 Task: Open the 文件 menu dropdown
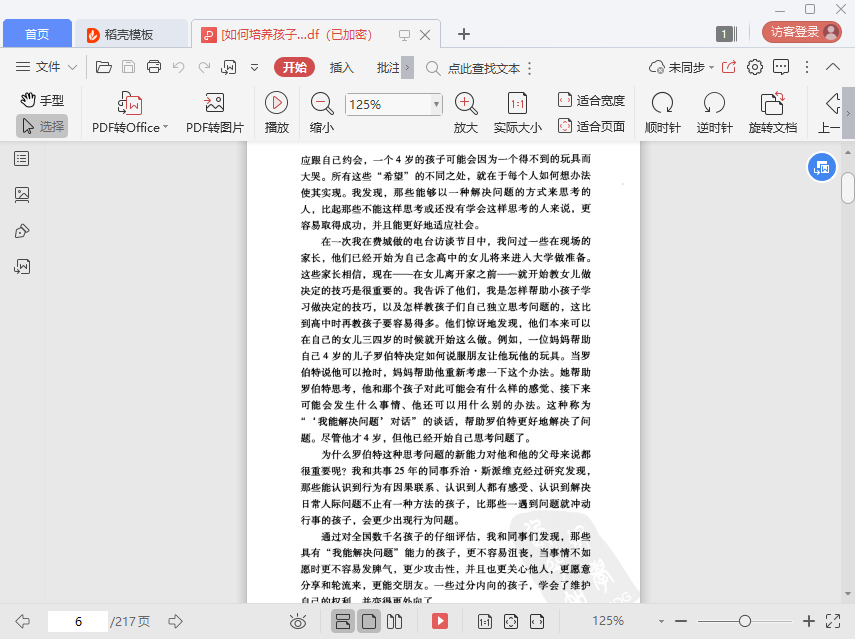46,67
